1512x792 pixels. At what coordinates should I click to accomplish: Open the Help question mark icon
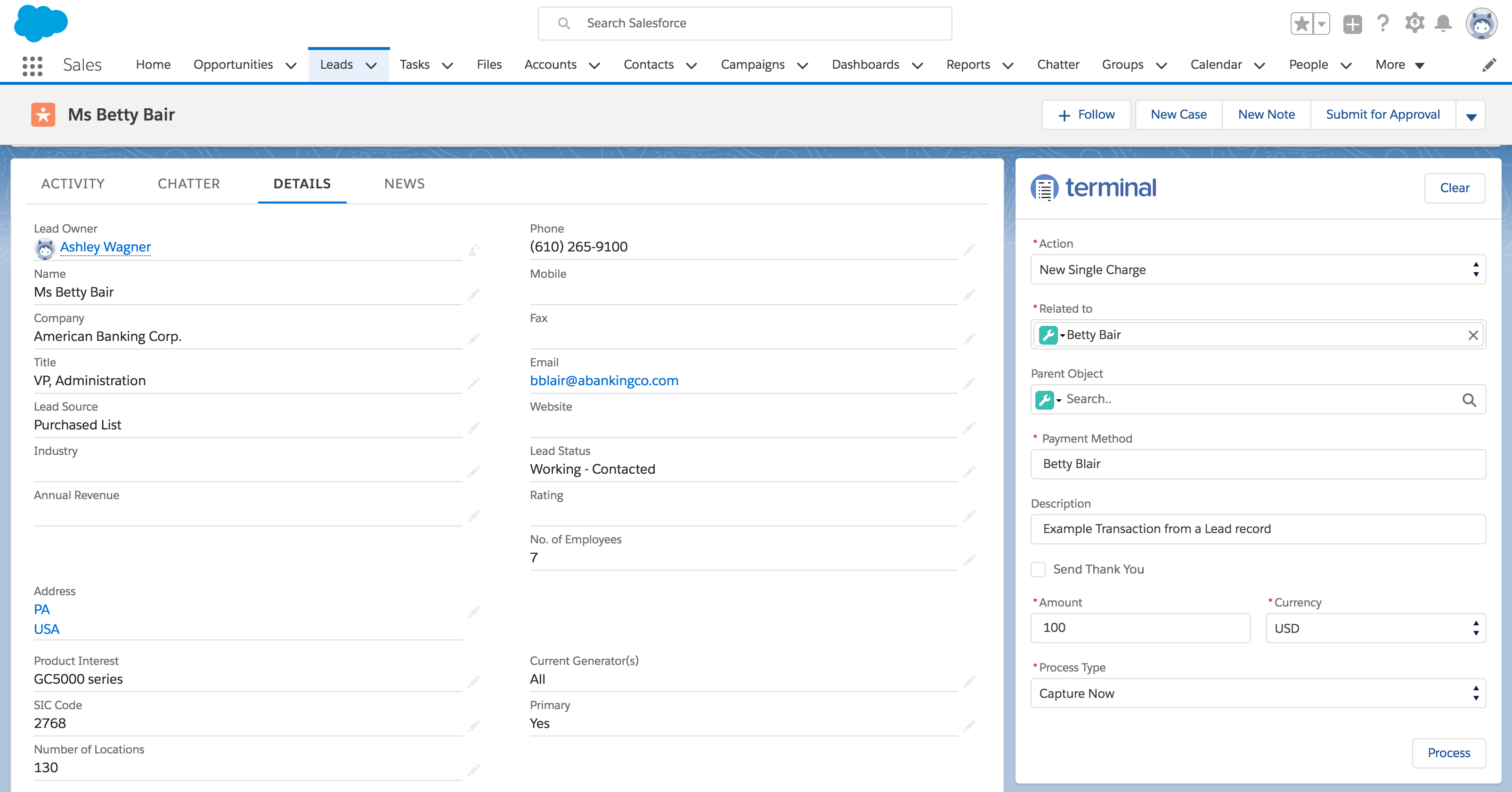(1383, 24)
